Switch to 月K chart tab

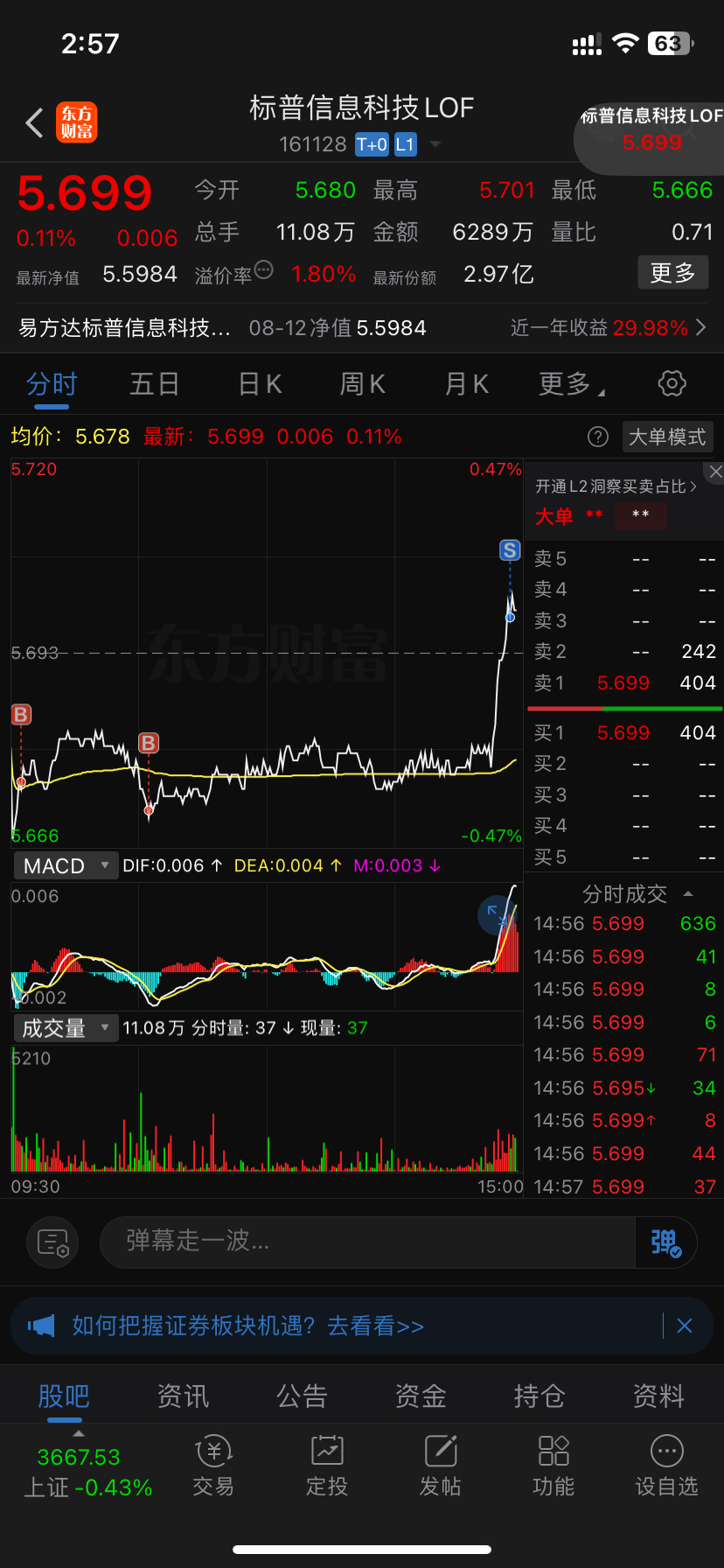click(x=466, y=384)
